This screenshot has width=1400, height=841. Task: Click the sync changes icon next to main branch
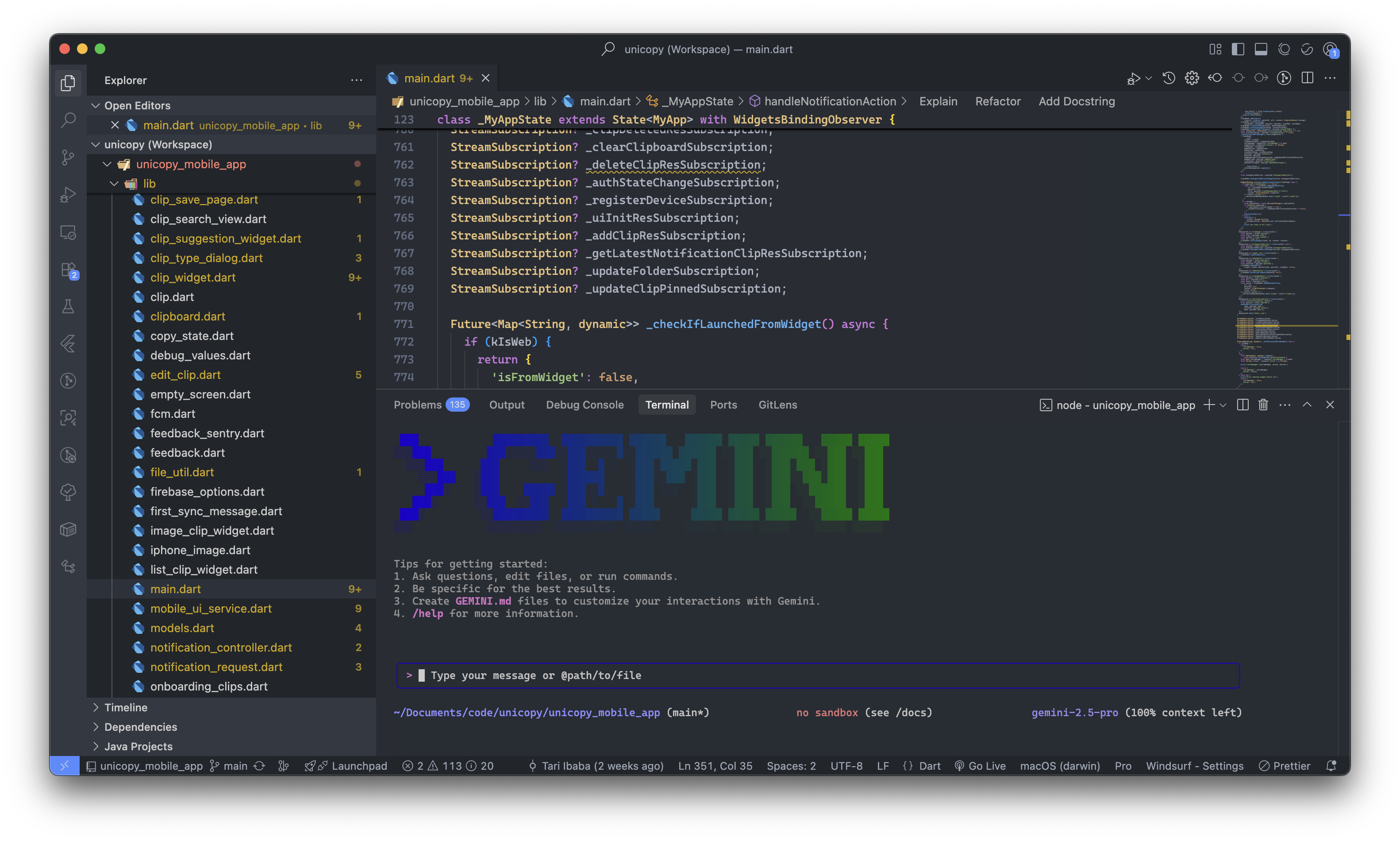pyautogui.click(x=259, y=766)
